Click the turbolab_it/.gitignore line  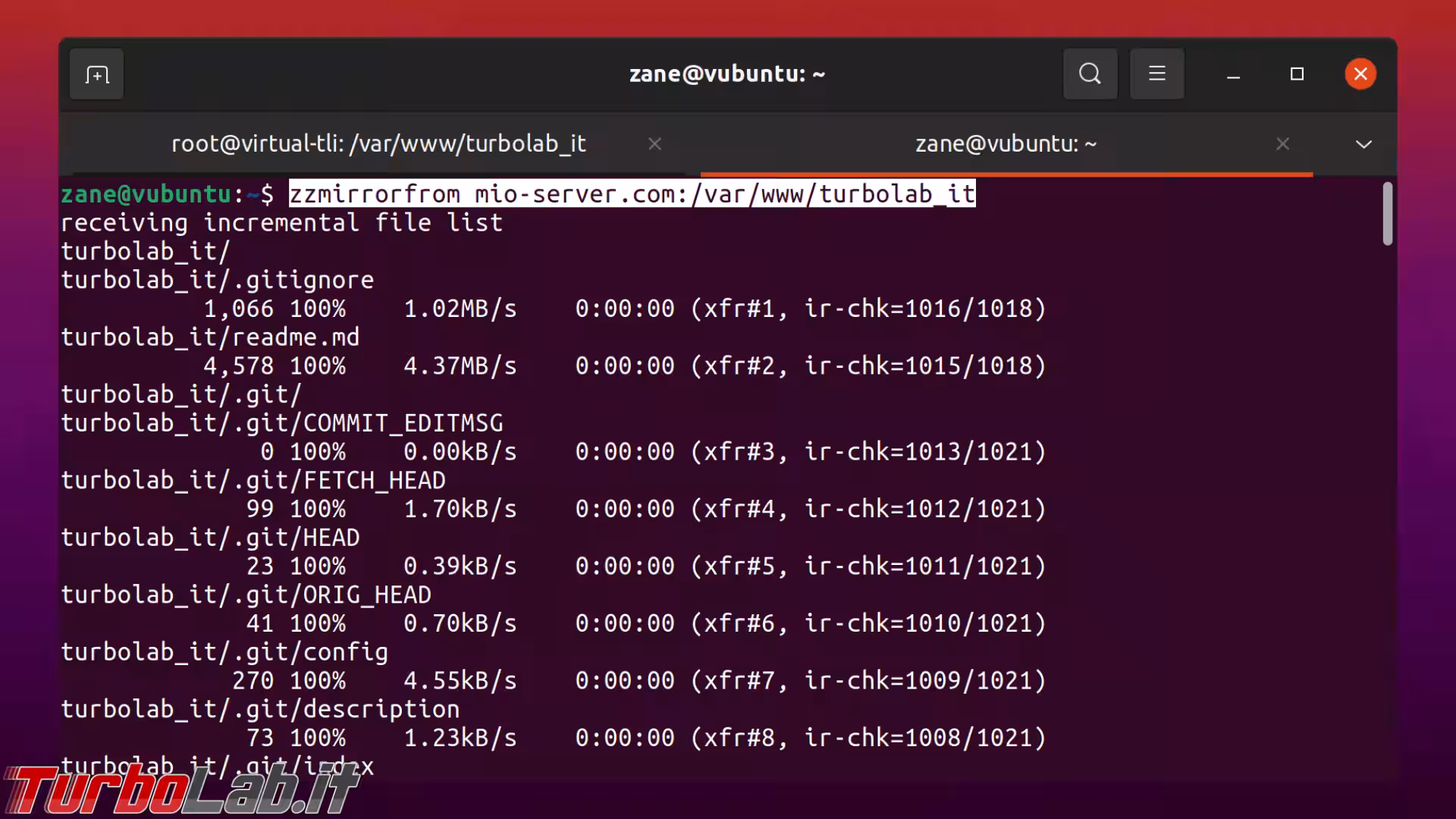(x=217, y=281)
